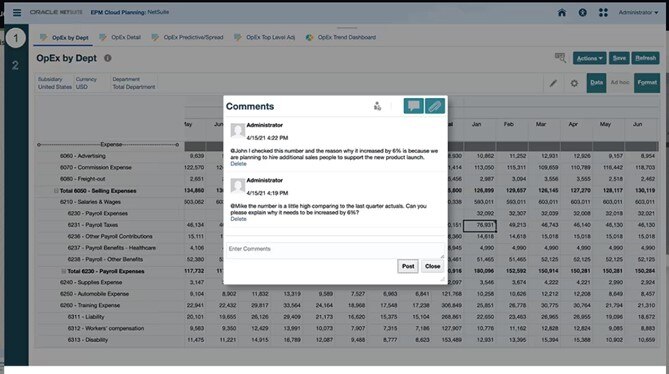The height and width of the screenshot is (374, 669).
Task: Delete the @John comment
Action: pos(238,164)
